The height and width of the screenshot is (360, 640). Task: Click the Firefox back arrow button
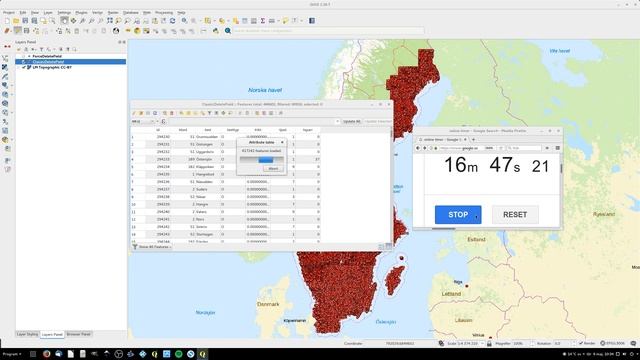(x=418, y=148)
